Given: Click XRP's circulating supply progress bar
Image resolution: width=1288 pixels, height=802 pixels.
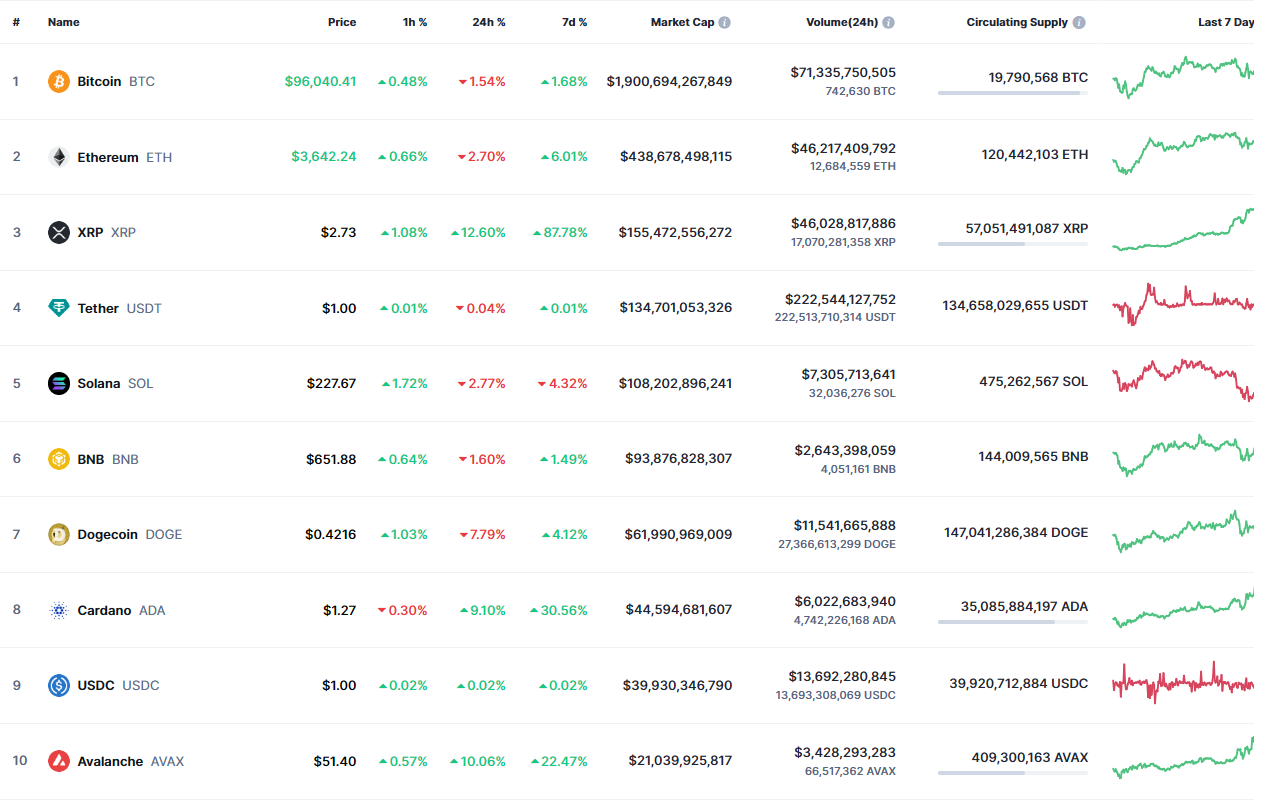Looking at the screenshot, I should coord(1013,244).
